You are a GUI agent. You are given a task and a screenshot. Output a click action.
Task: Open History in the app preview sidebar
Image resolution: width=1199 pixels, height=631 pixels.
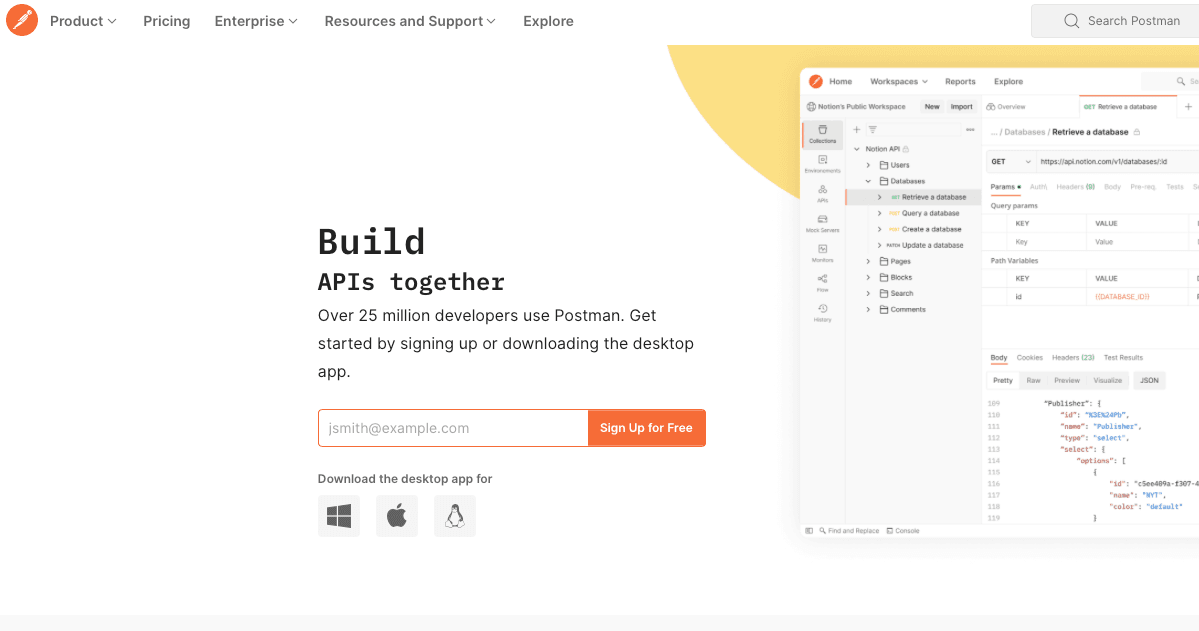(823, 313)
